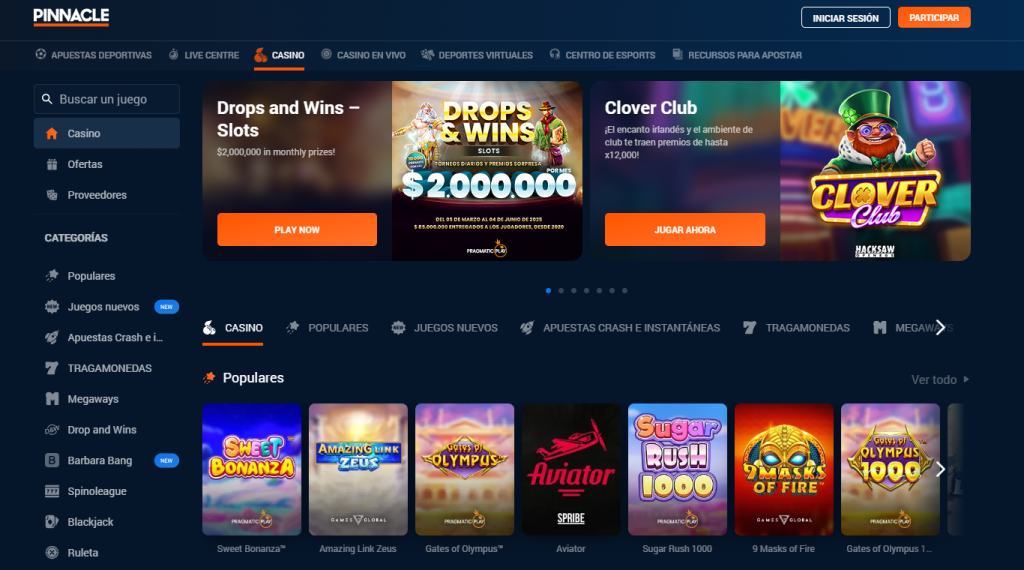
Task: Show more popular games with arrow
Action: [940, 469]
